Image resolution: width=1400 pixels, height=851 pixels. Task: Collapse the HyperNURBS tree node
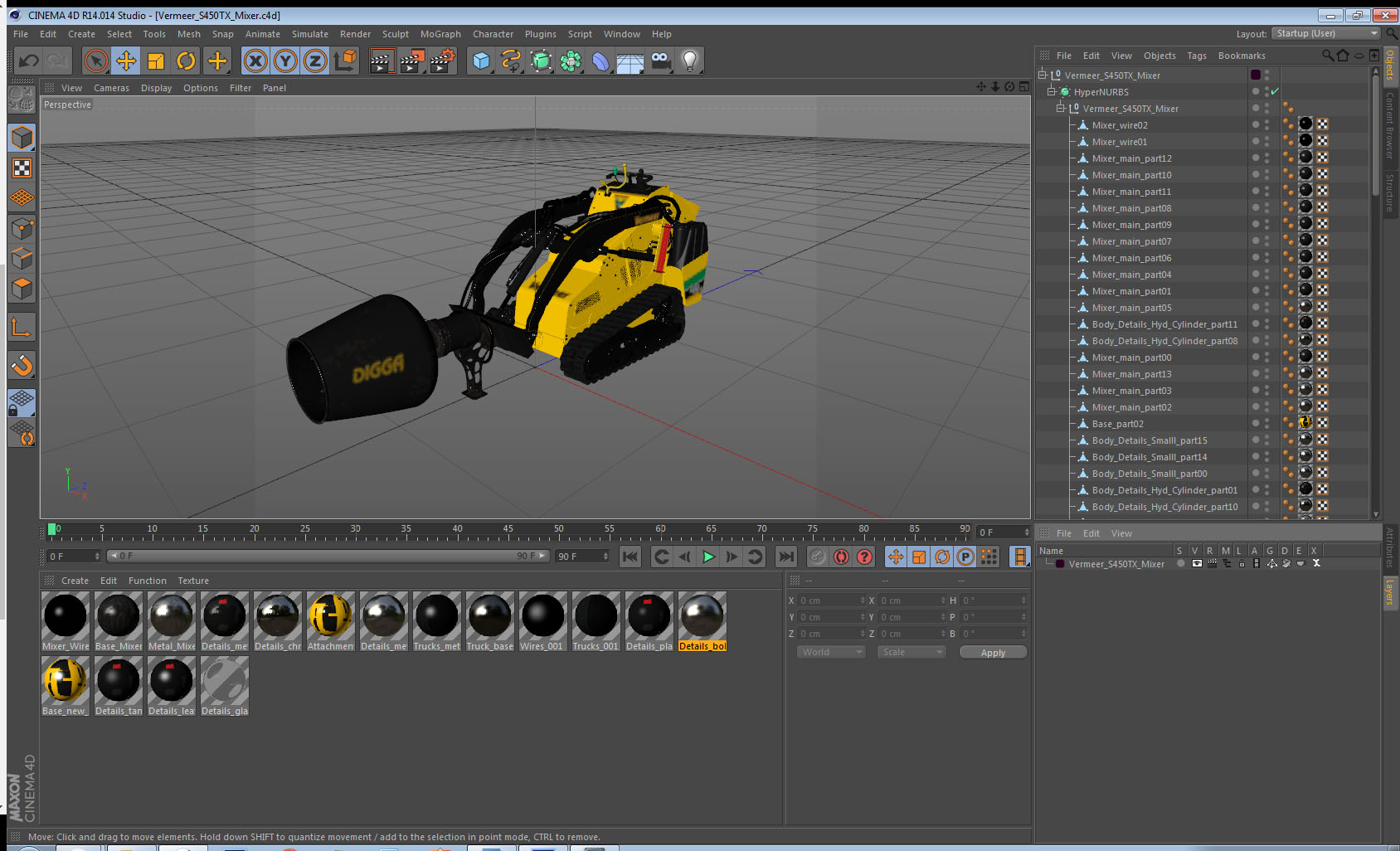point(1052,91)
